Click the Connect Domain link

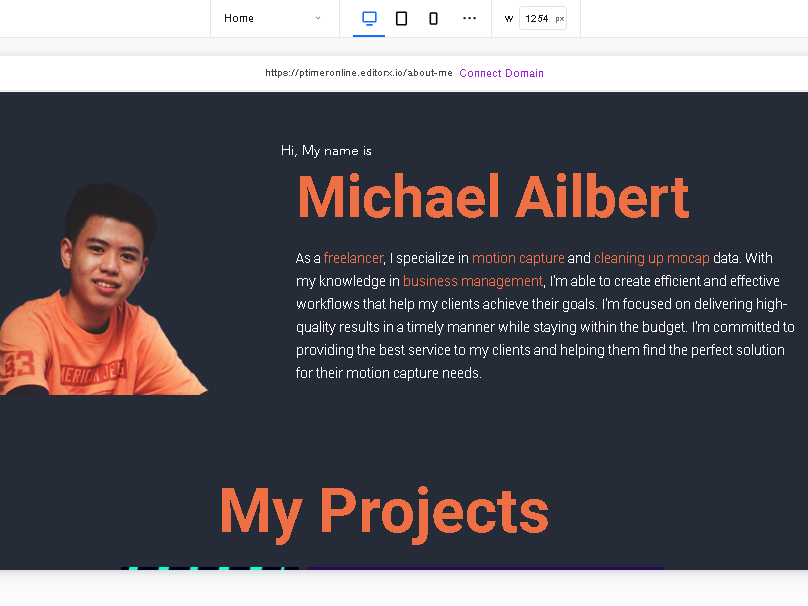(501, 73)
